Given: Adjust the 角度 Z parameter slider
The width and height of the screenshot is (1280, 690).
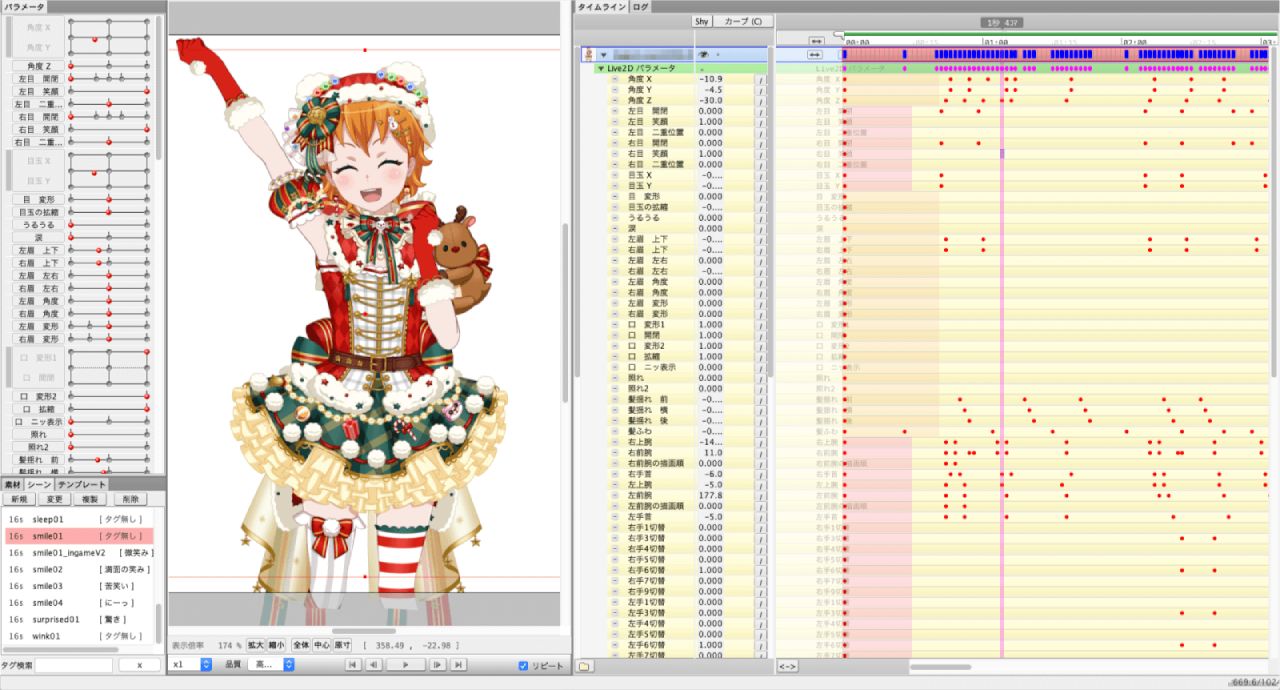Looking at the screenshot, I should 108,65.
